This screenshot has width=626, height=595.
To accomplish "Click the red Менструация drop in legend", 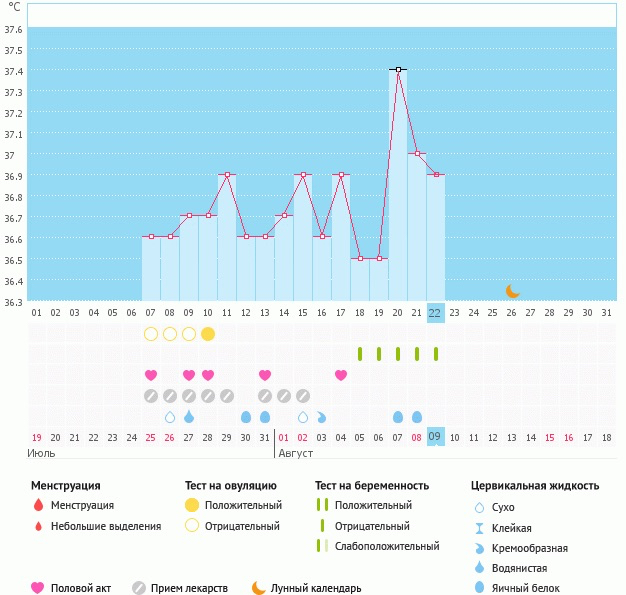I will [38, 505].
